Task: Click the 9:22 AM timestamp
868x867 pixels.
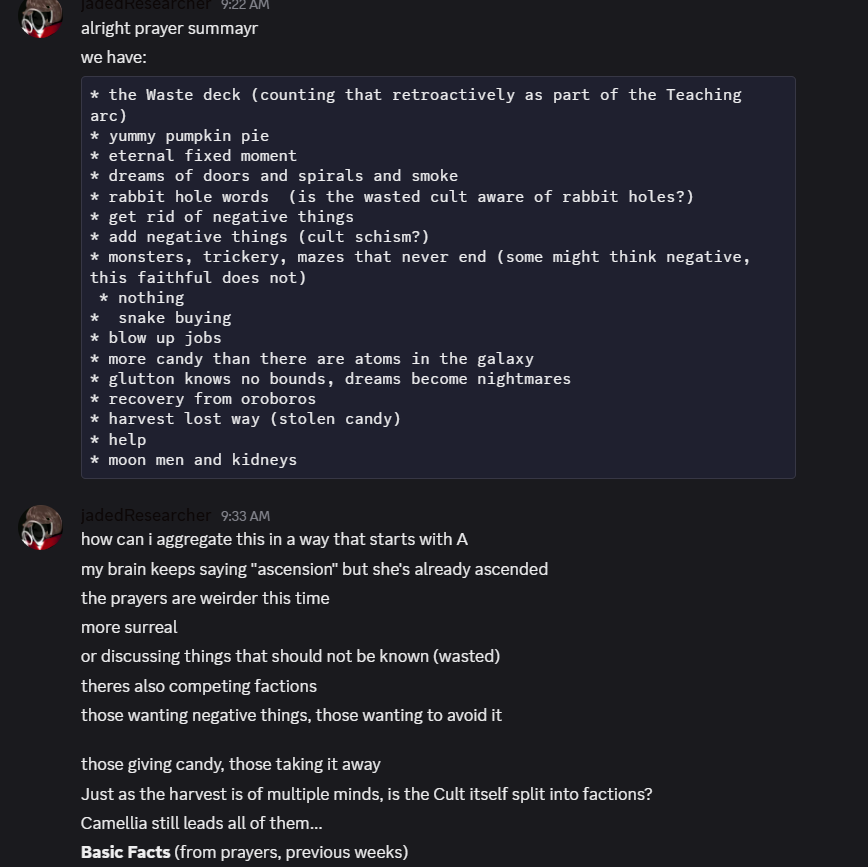Action: tap(245, 5)
